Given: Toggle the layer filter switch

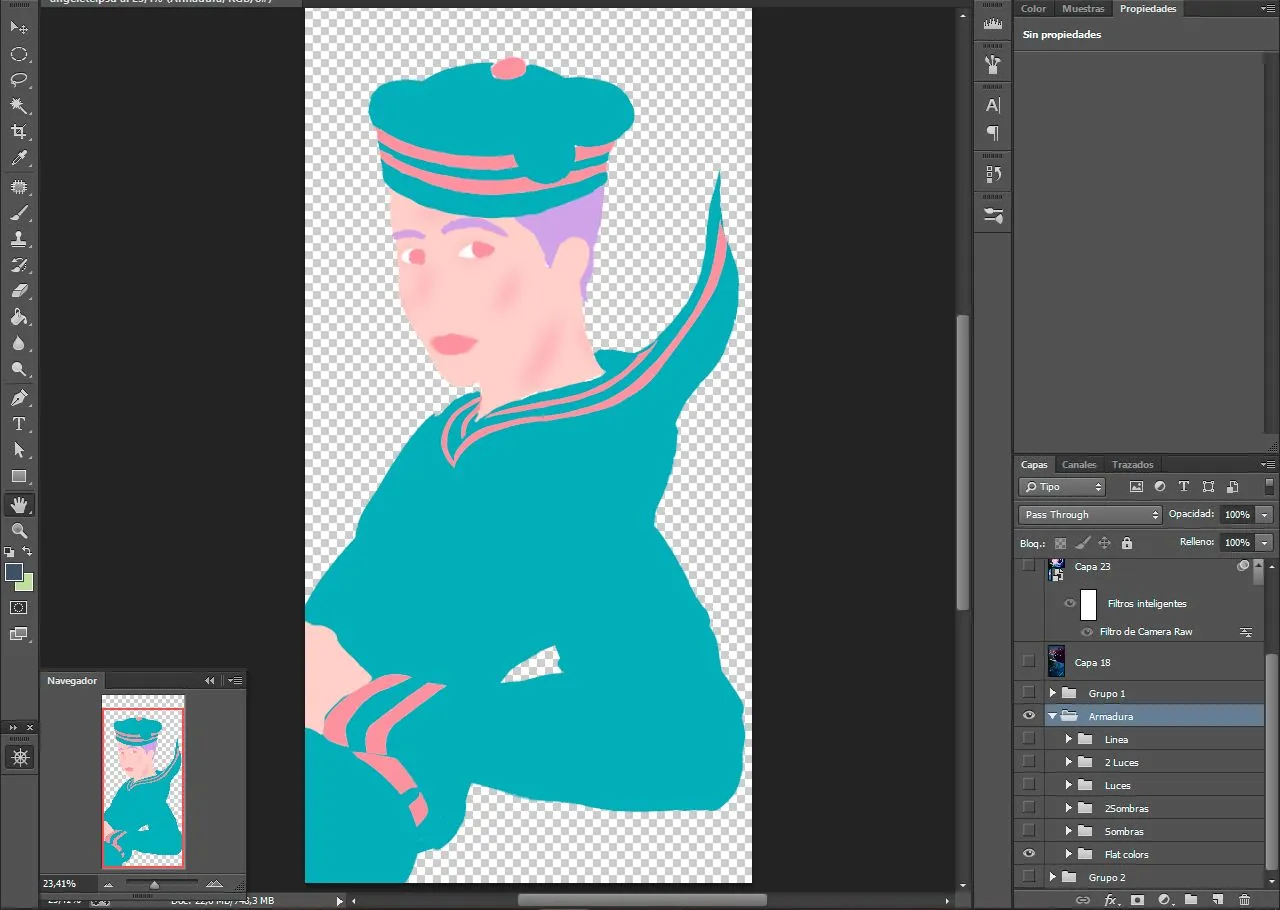Looking at the screenshot, I should coord(1269,486).
